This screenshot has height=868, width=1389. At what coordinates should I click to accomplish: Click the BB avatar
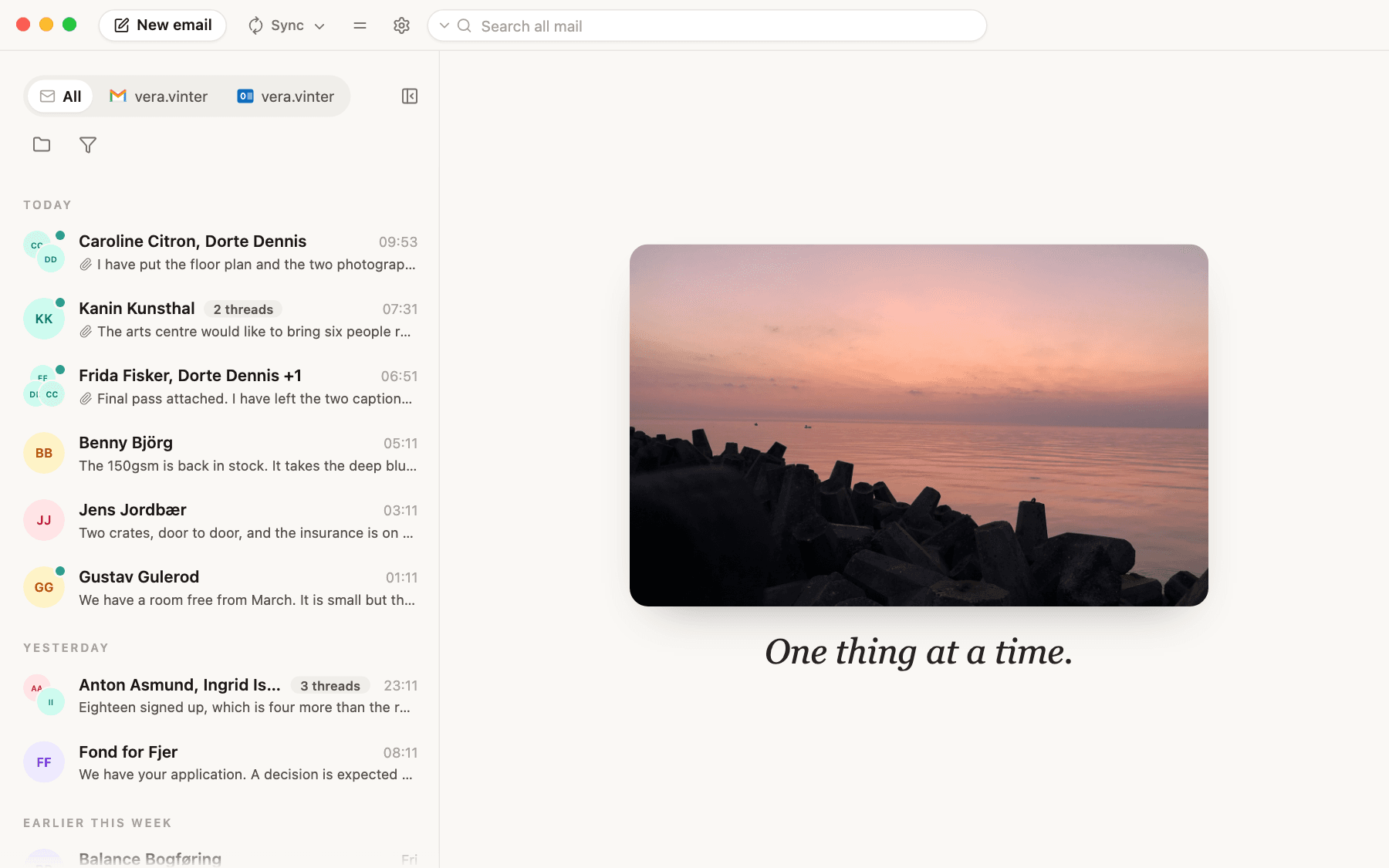[x=44, y=454]
